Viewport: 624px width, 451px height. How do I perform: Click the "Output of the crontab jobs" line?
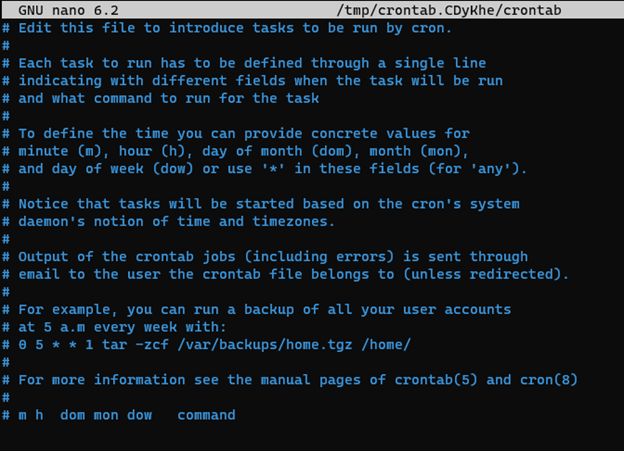(x=272, y=256)
